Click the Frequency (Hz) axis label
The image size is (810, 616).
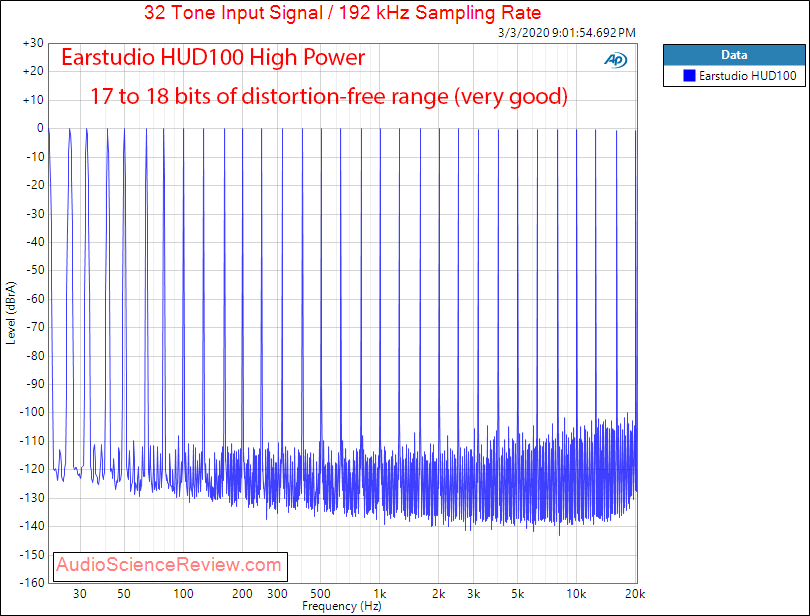pyautogui.click(x=341, y=606)
